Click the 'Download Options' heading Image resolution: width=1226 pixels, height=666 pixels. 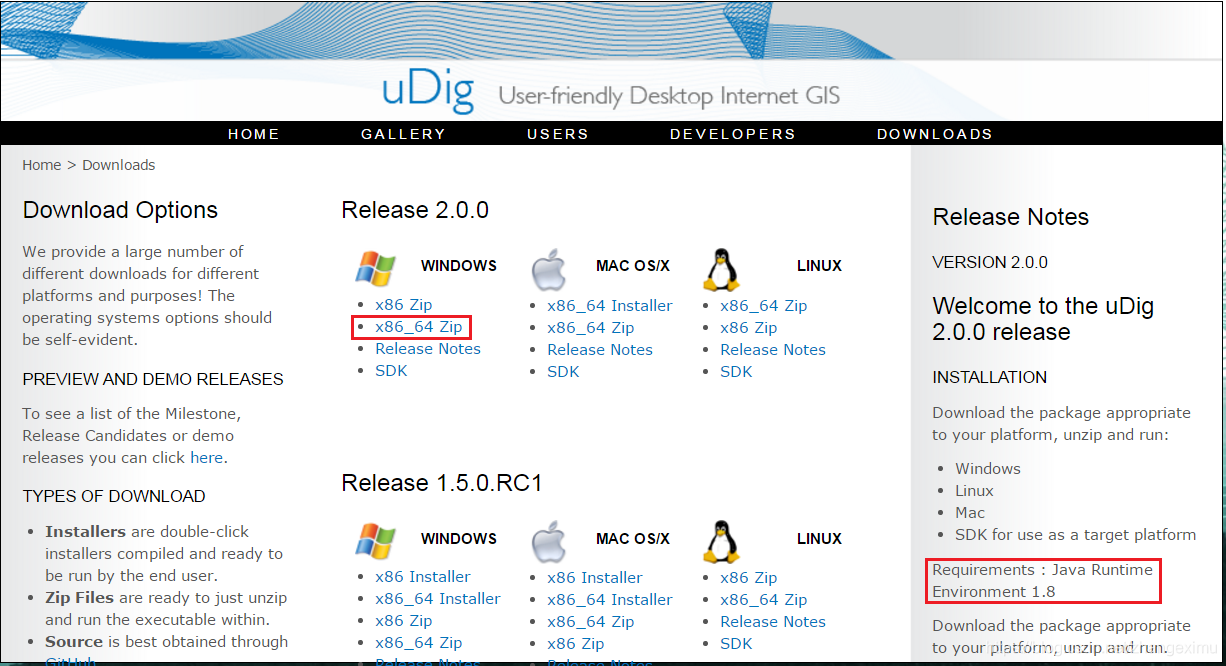click(120, 210)
